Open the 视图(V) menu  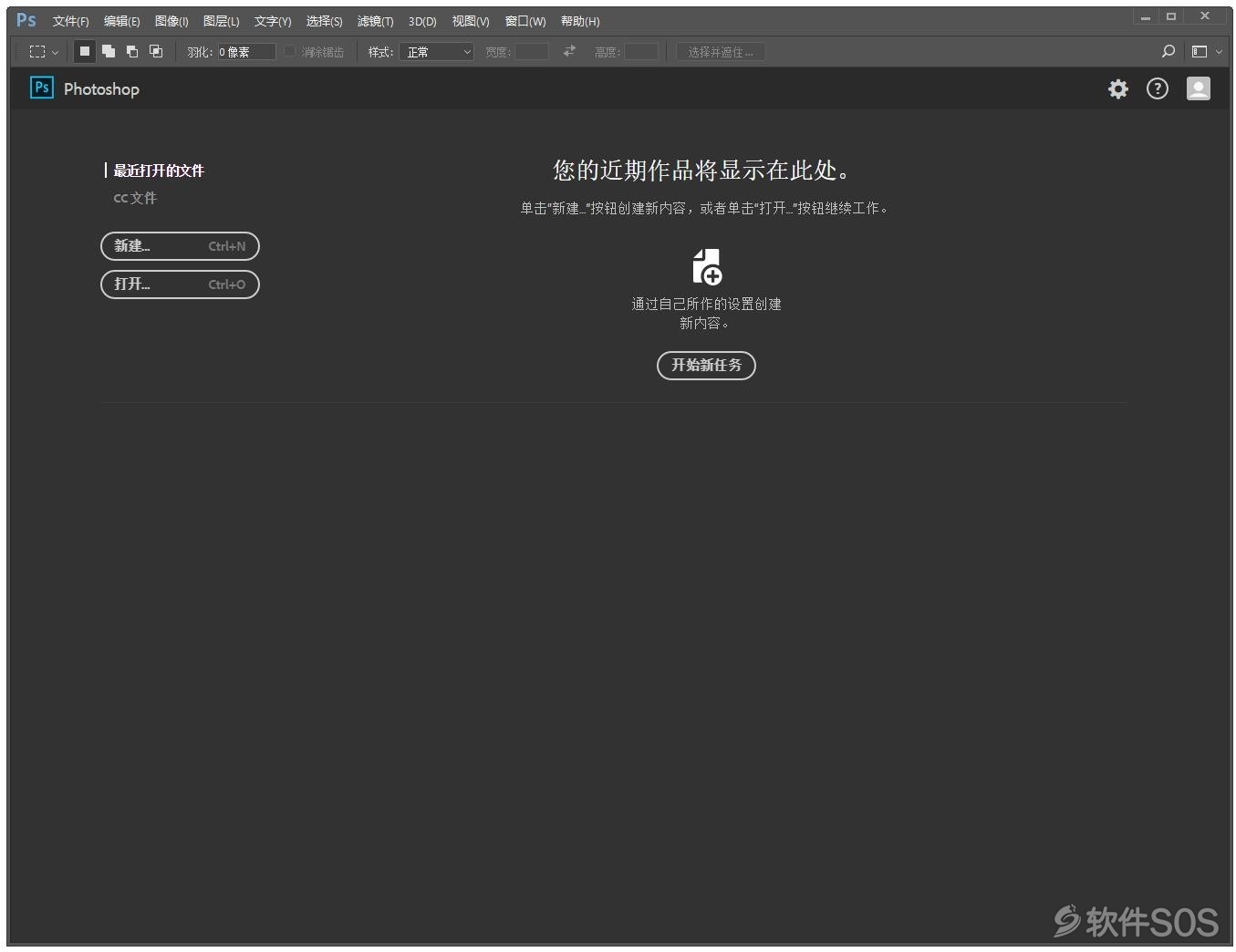tap(471, 21)
